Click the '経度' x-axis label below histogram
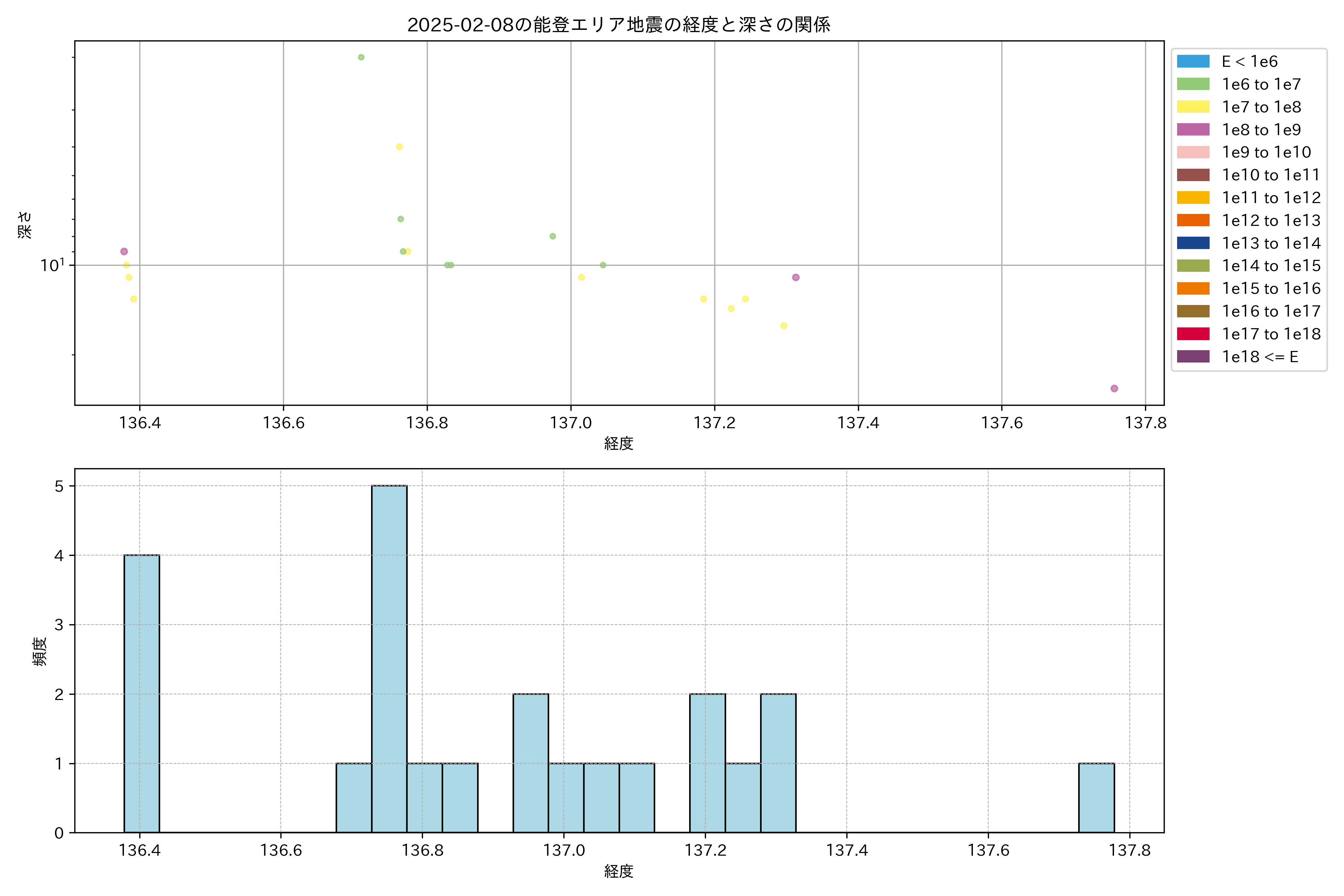This screenshot has width=1344, height=896. [618, 871]
